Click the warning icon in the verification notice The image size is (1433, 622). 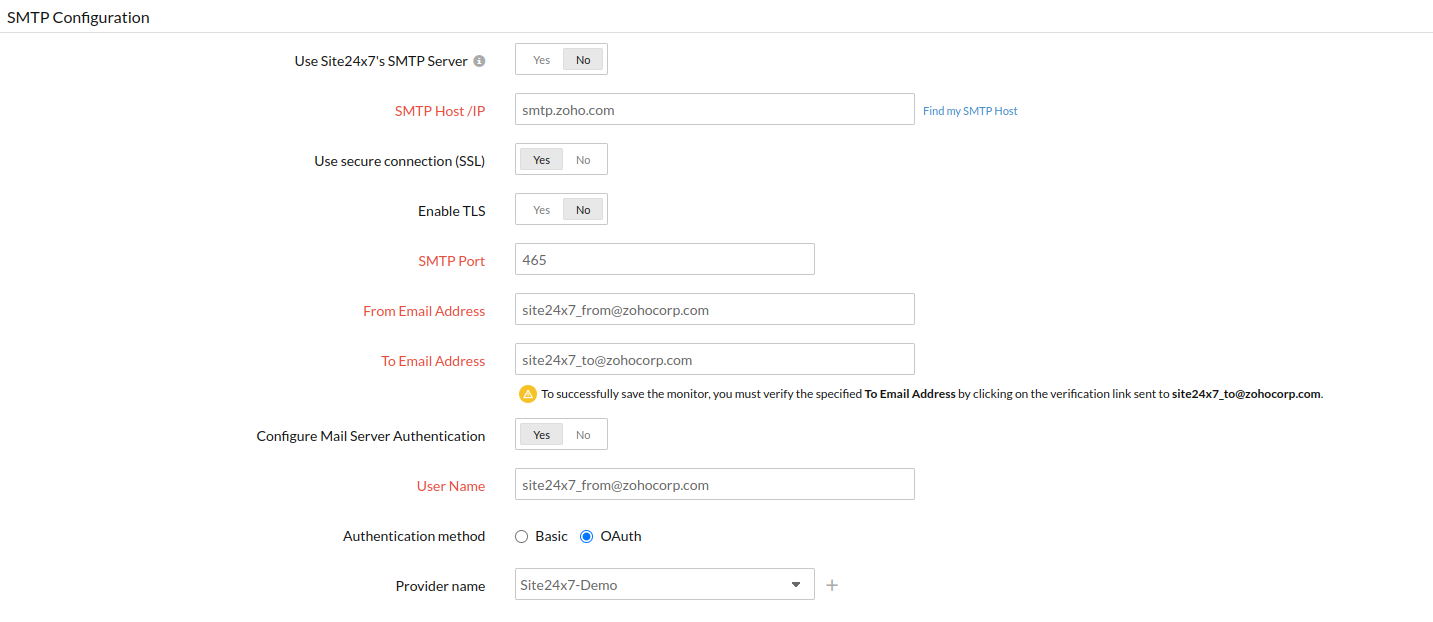click(527, 393)
